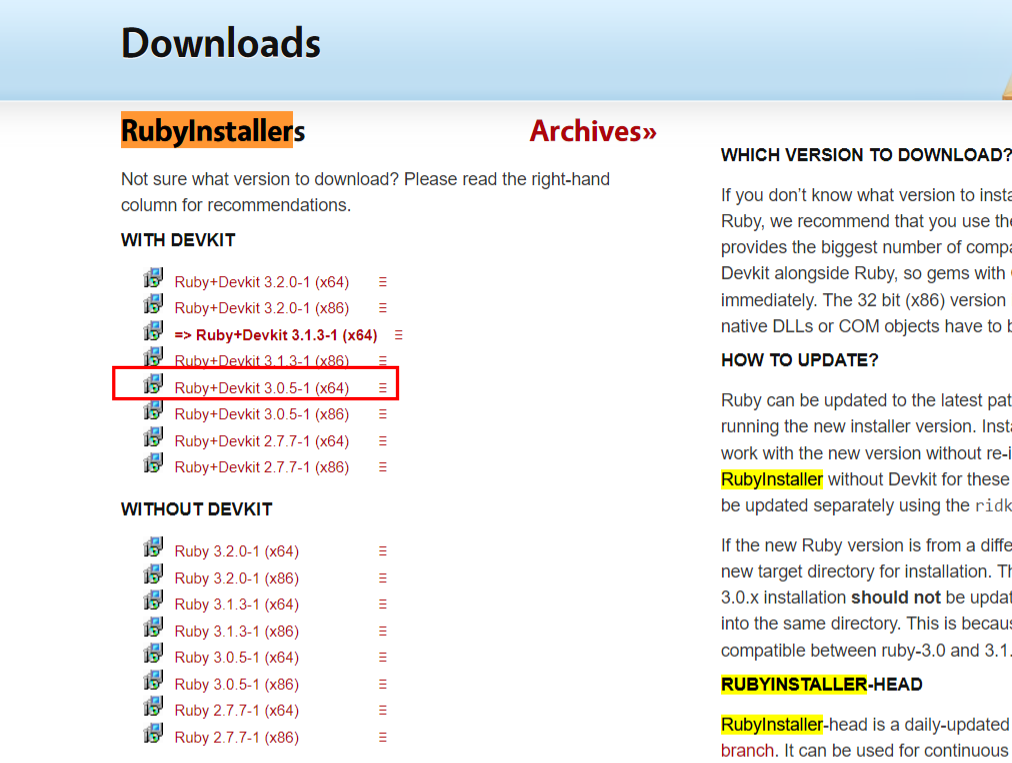Click installer icon beside Ruby 3.1.3-1 (x86)

click(x=153, y=628)
